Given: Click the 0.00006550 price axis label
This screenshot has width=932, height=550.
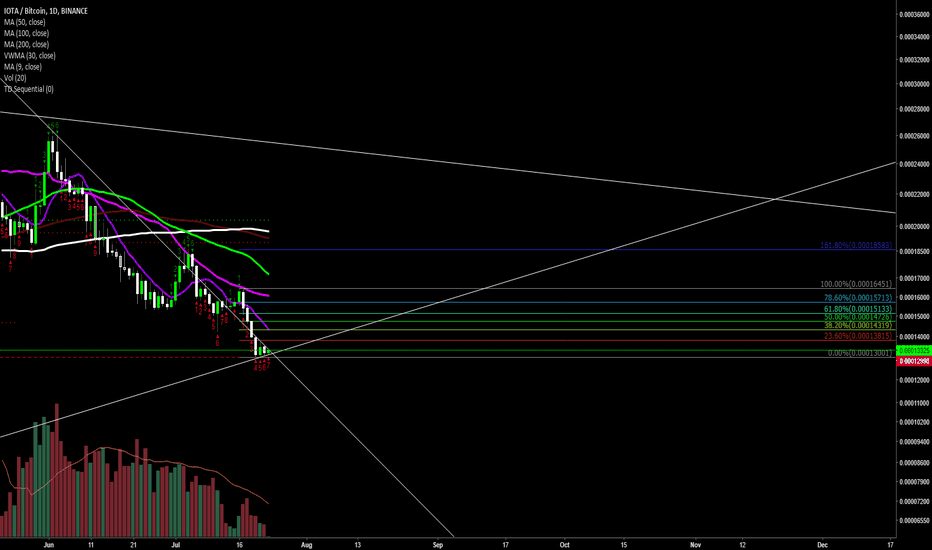Looking at the screenshot, I should click(x=914, y=521).
